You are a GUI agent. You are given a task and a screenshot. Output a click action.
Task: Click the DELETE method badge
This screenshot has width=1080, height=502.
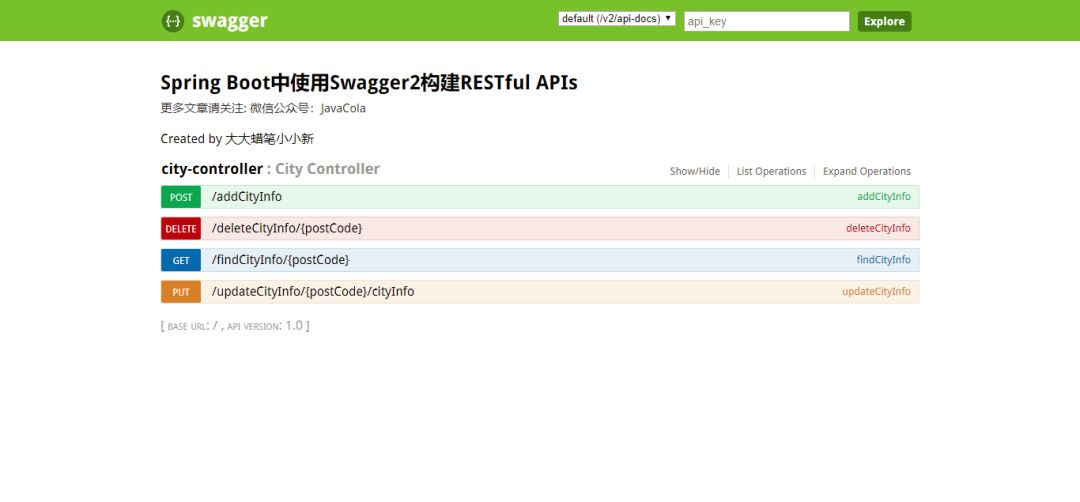(x=181, y=229)
